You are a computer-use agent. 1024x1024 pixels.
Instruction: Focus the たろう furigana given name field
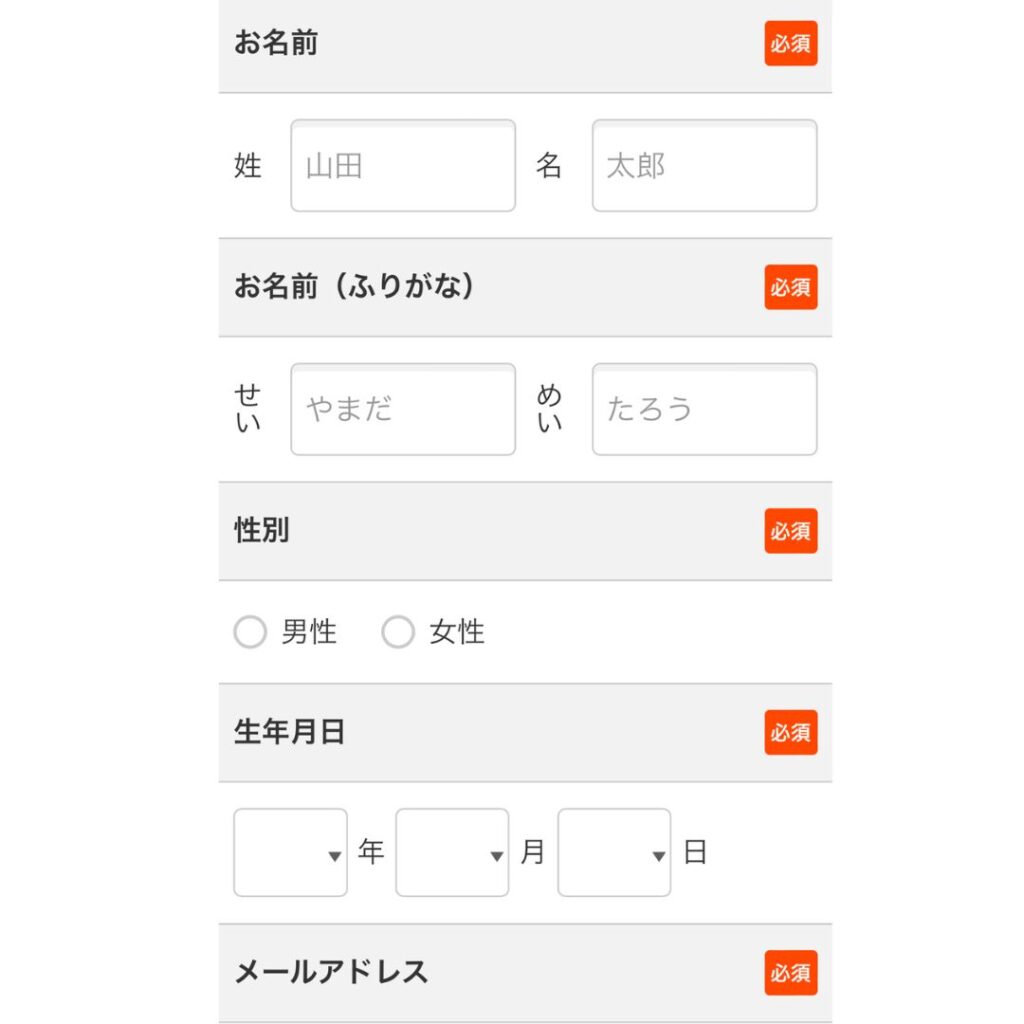[x=704, y=409]
